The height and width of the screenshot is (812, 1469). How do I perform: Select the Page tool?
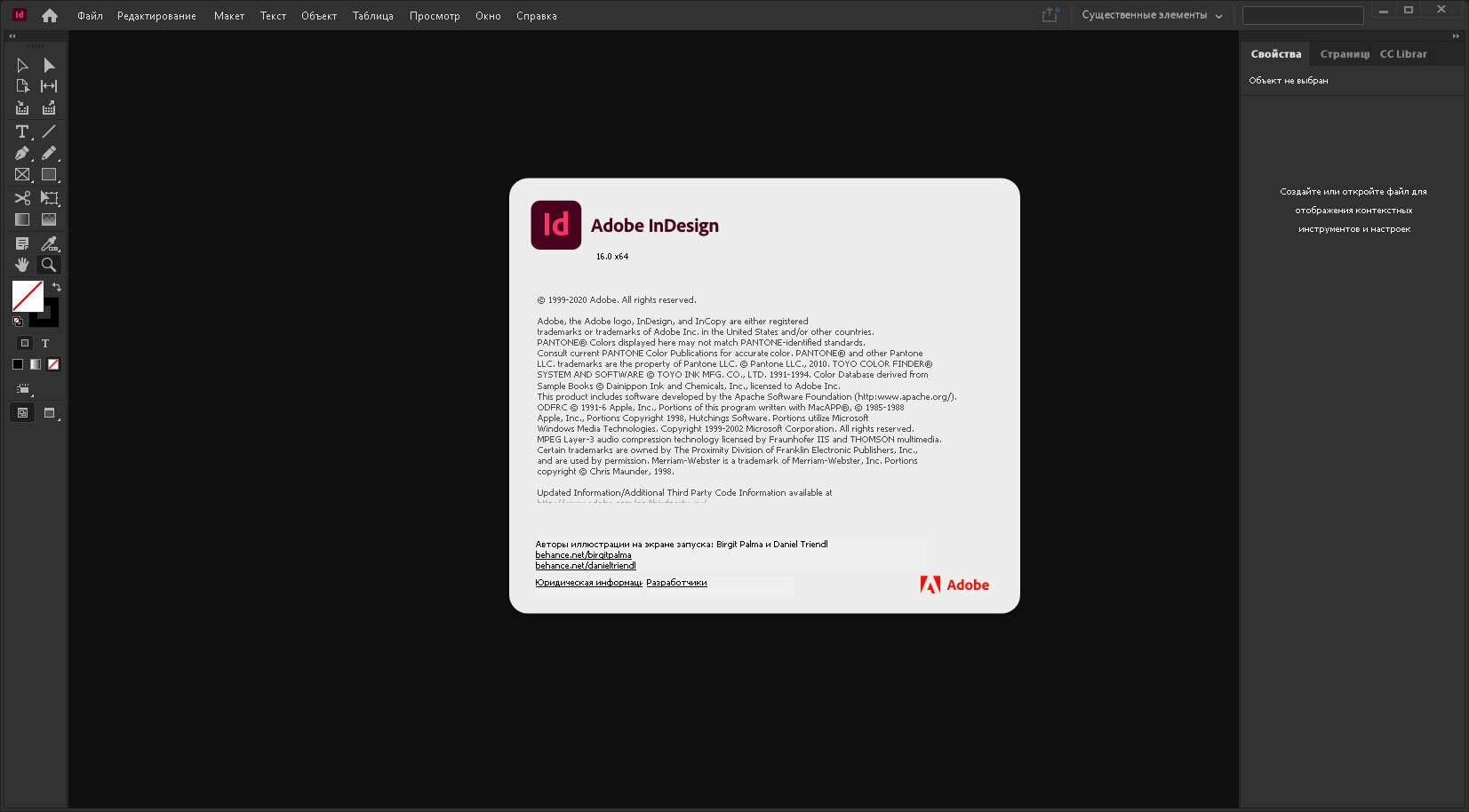coord(22,86)
